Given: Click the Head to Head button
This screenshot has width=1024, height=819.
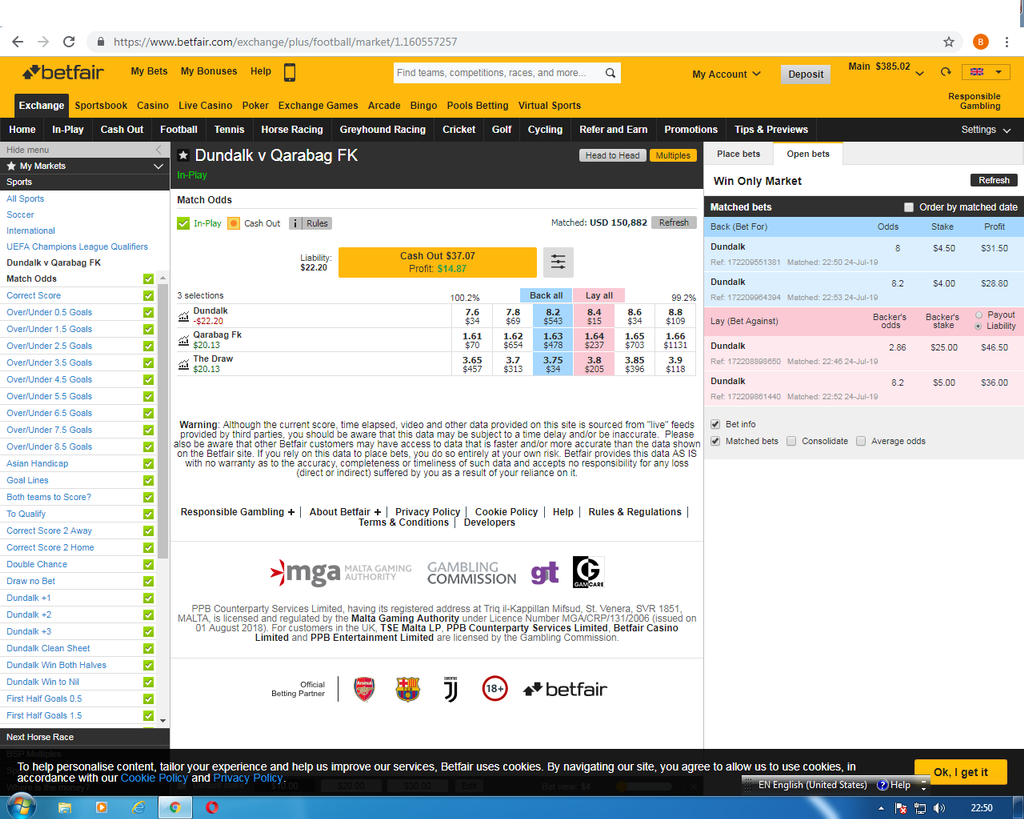Looking at the screenshot, I should point(613,155).
